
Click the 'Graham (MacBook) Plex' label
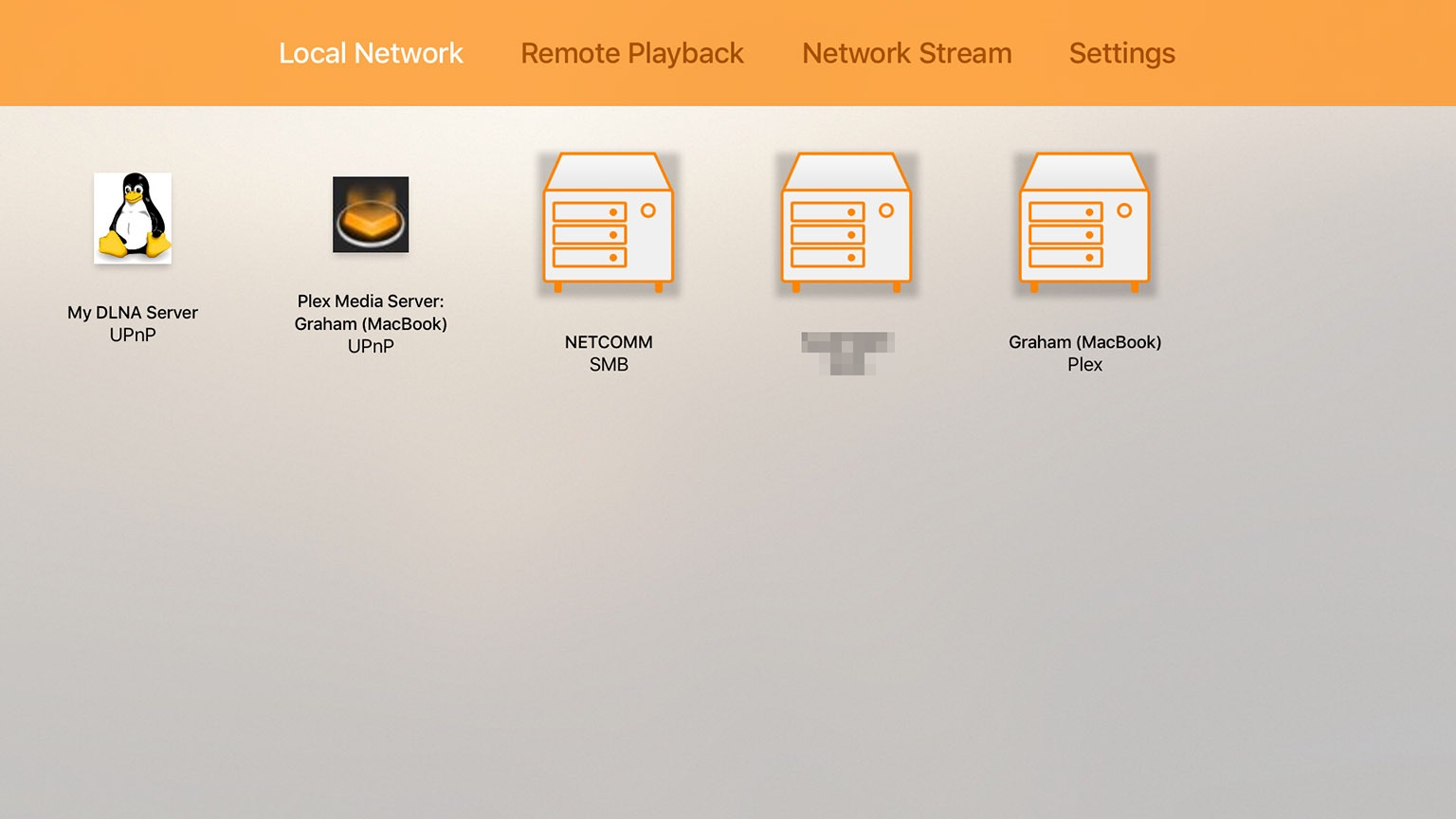point(1084,353)
